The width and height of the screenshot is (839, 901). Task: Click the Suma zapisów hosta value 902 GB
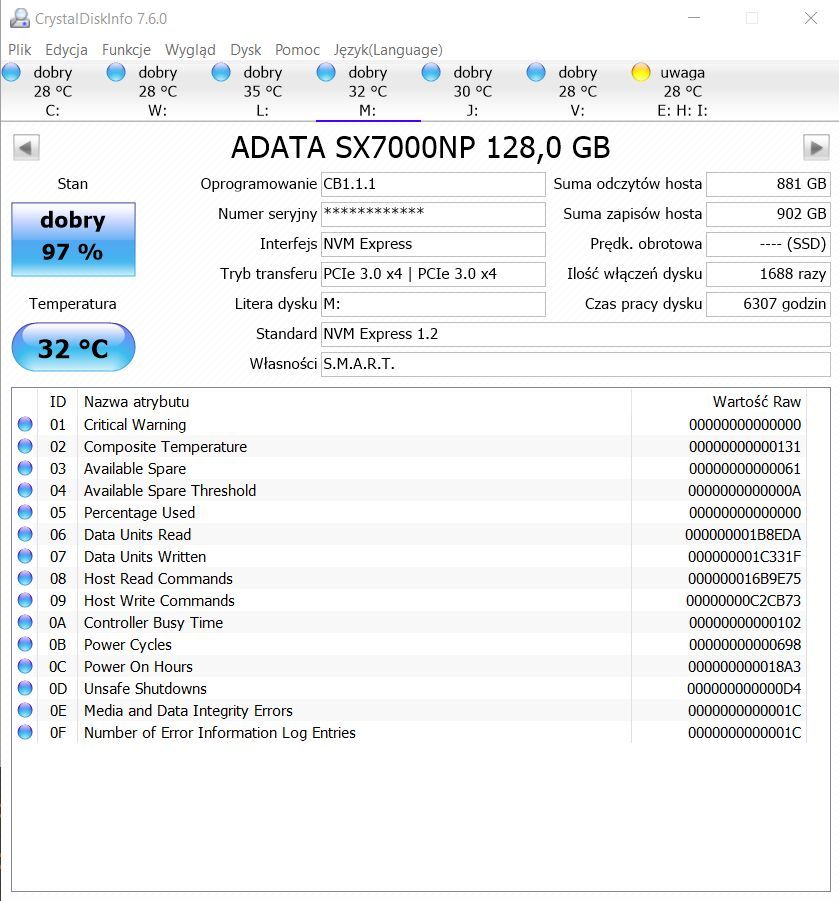point(768,214)
